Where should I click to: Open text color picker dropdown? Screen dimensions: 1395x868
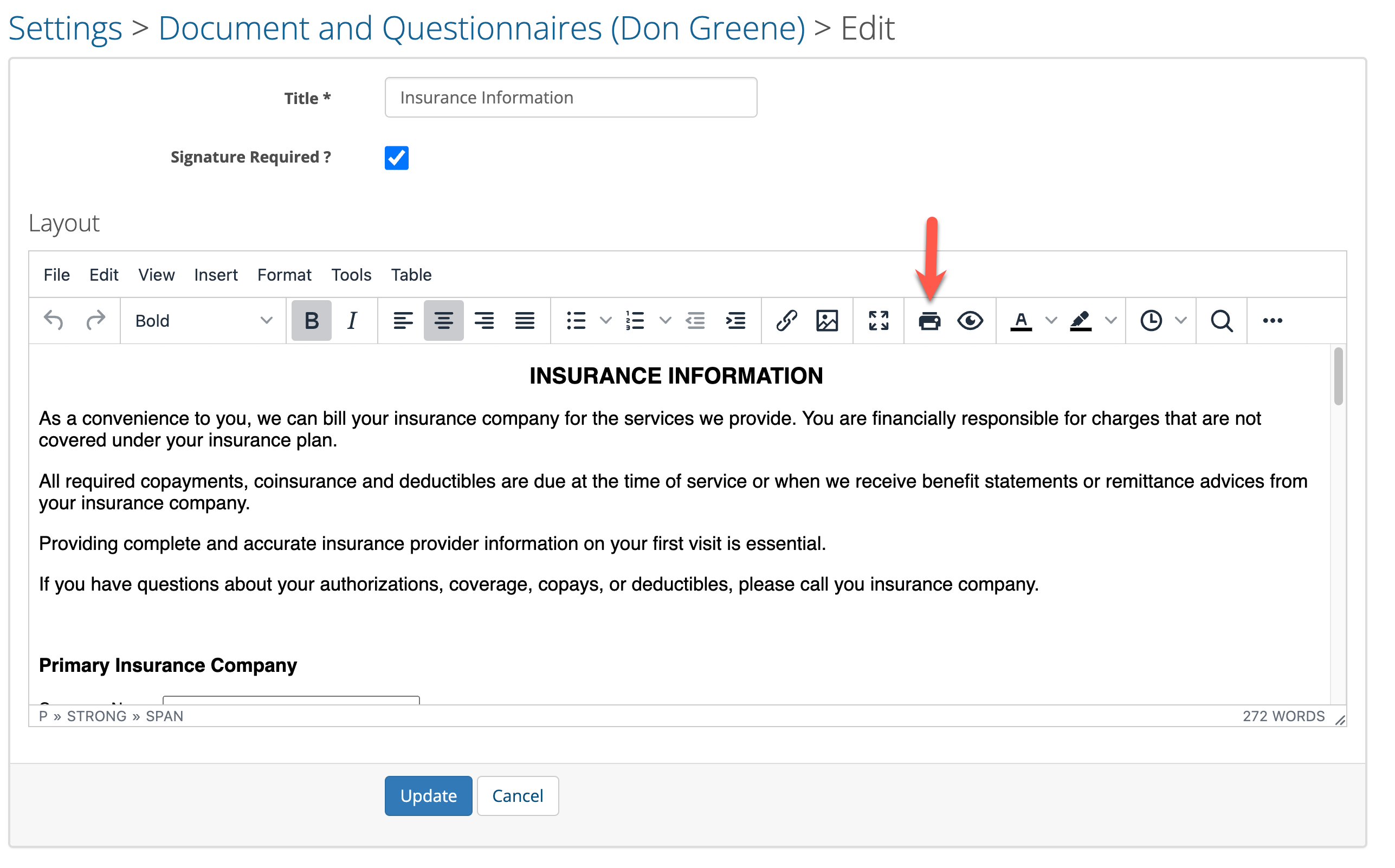(x=1050, y=321)
